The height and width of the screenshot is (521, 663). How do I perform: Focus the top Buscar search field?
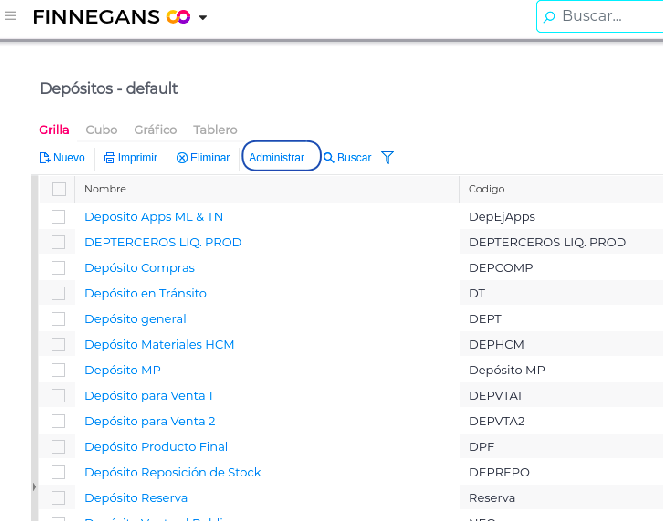605,16
